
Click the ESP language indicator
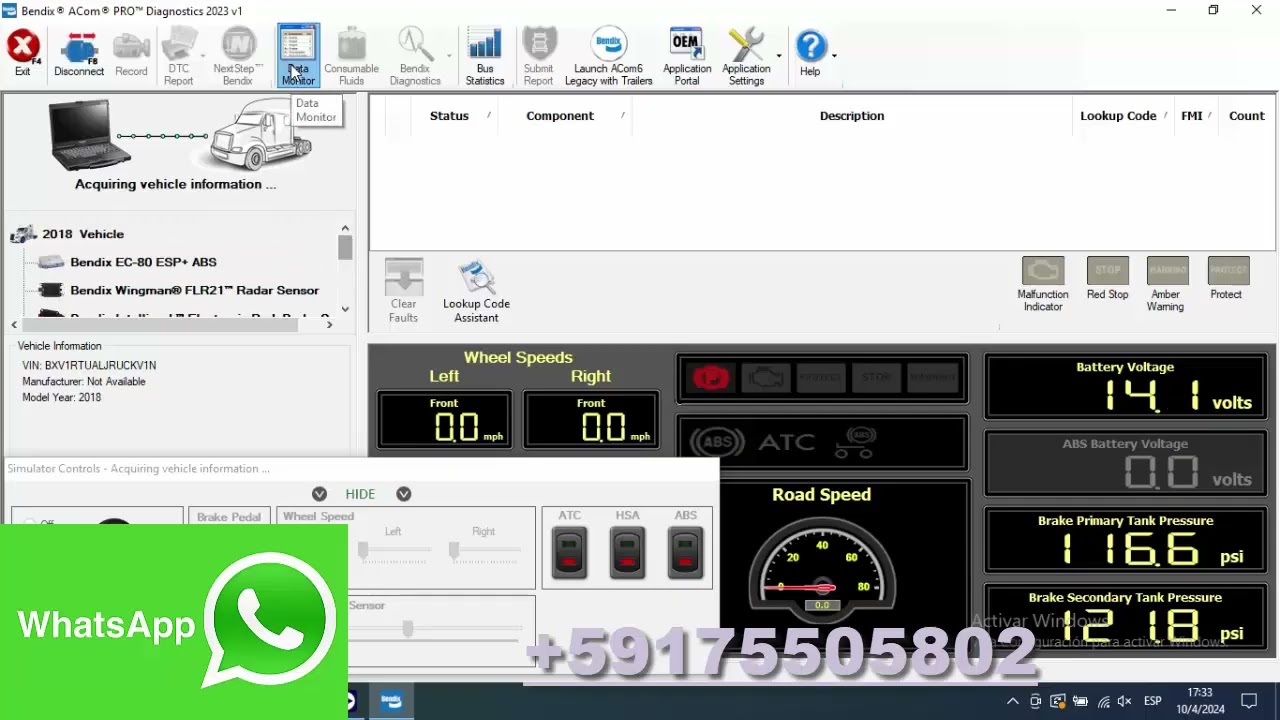tap(1152, 701)
